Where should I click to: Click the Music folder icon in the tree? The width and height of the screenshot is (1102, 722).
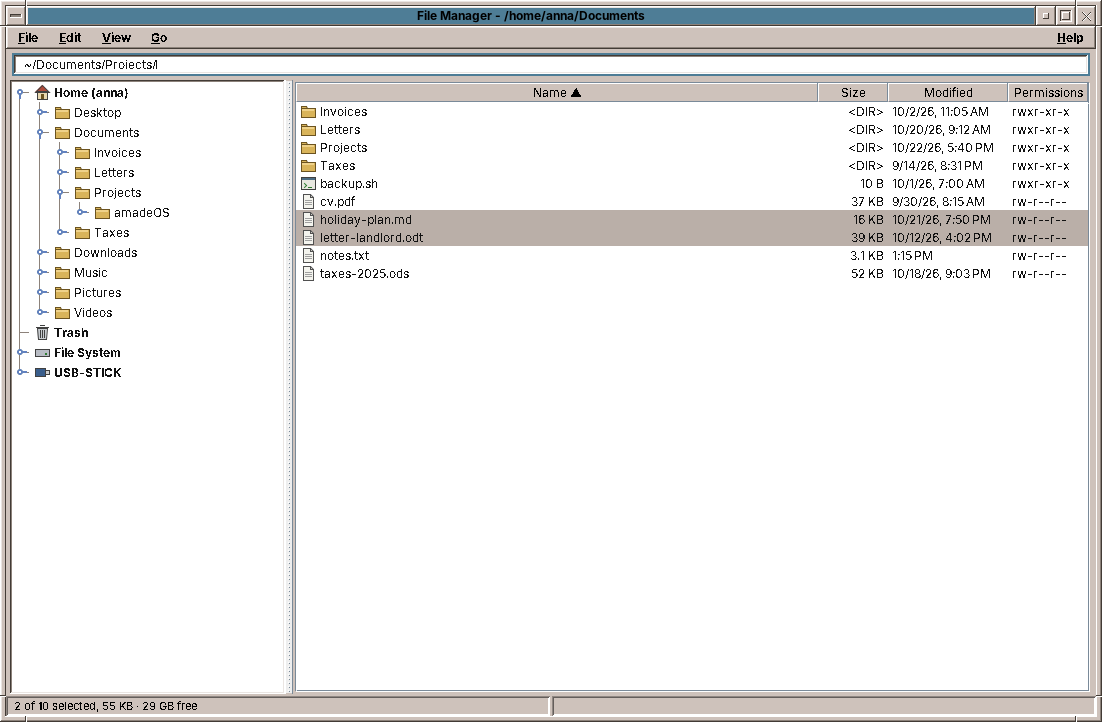63,273
